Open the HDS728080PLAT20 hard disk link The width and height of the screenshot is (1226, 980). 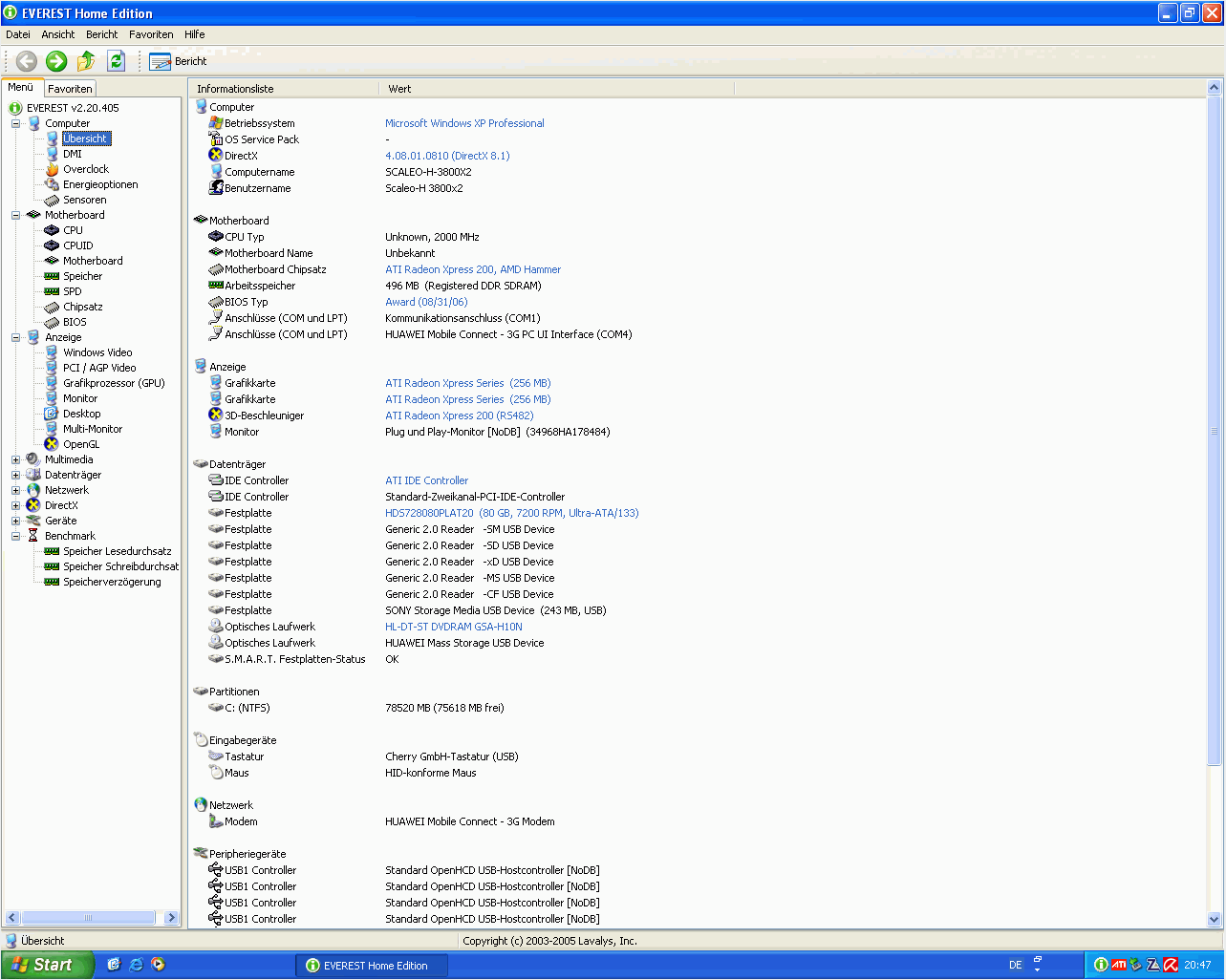(x=512, y=513)
